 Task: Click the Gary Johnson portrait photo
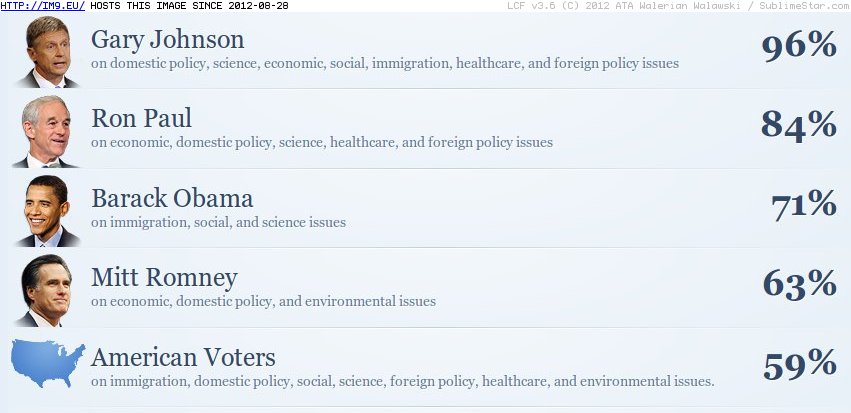click(47, 52)
